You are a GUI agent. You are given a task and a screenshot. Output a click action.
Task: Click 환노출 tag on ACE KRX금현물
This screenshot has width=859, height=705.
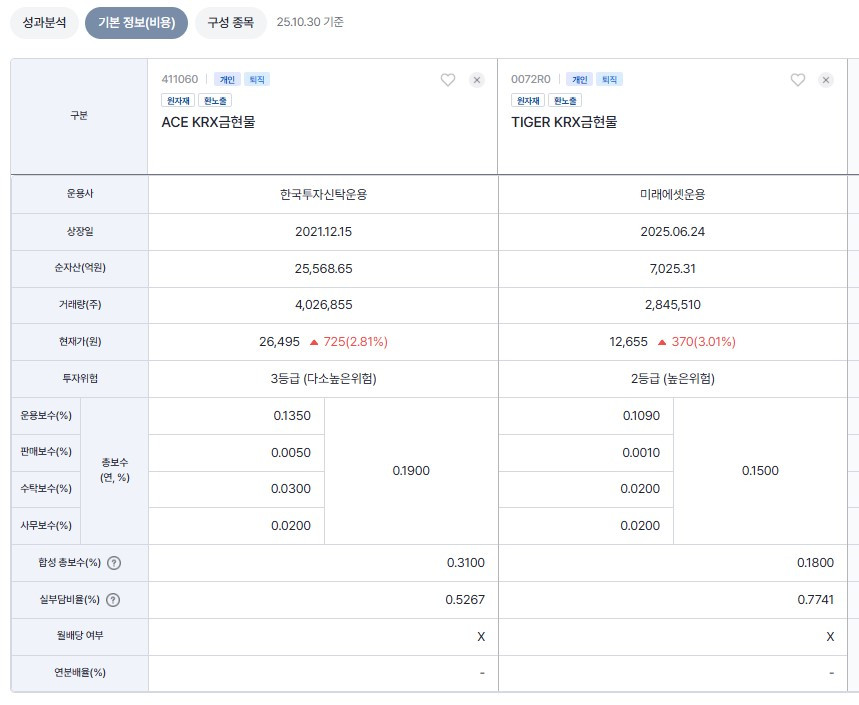pos(215,101)
